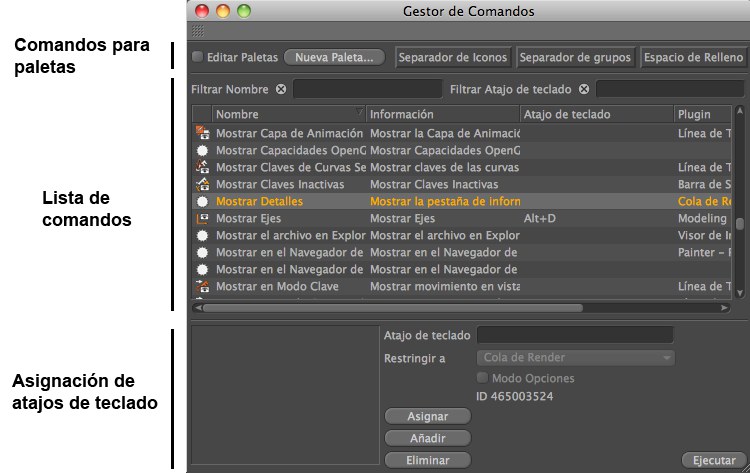Click the Información column header
The height and width of the screenshot is (473, 750).
click(443, 115)
